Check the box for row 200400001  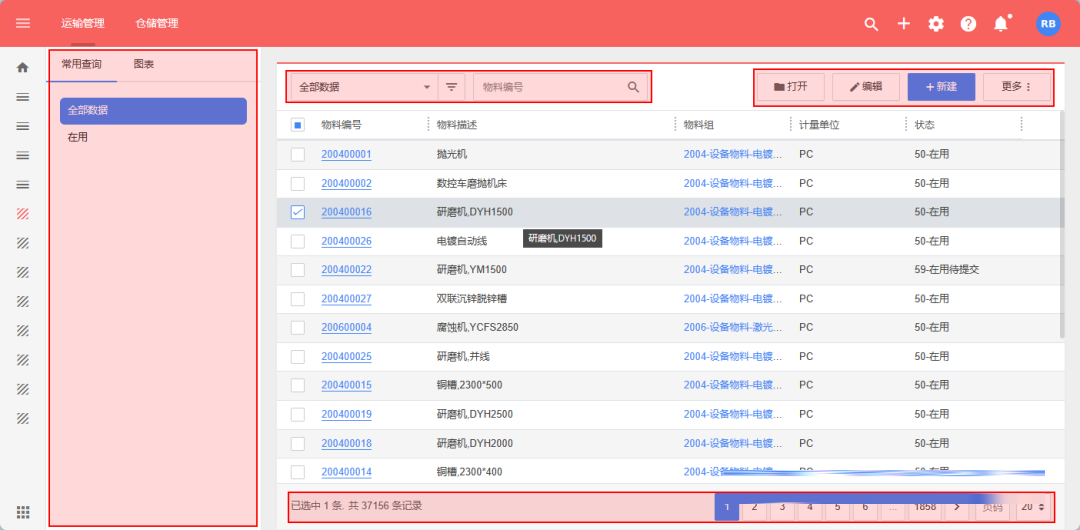pyautogui.click(x=298, y=154)
